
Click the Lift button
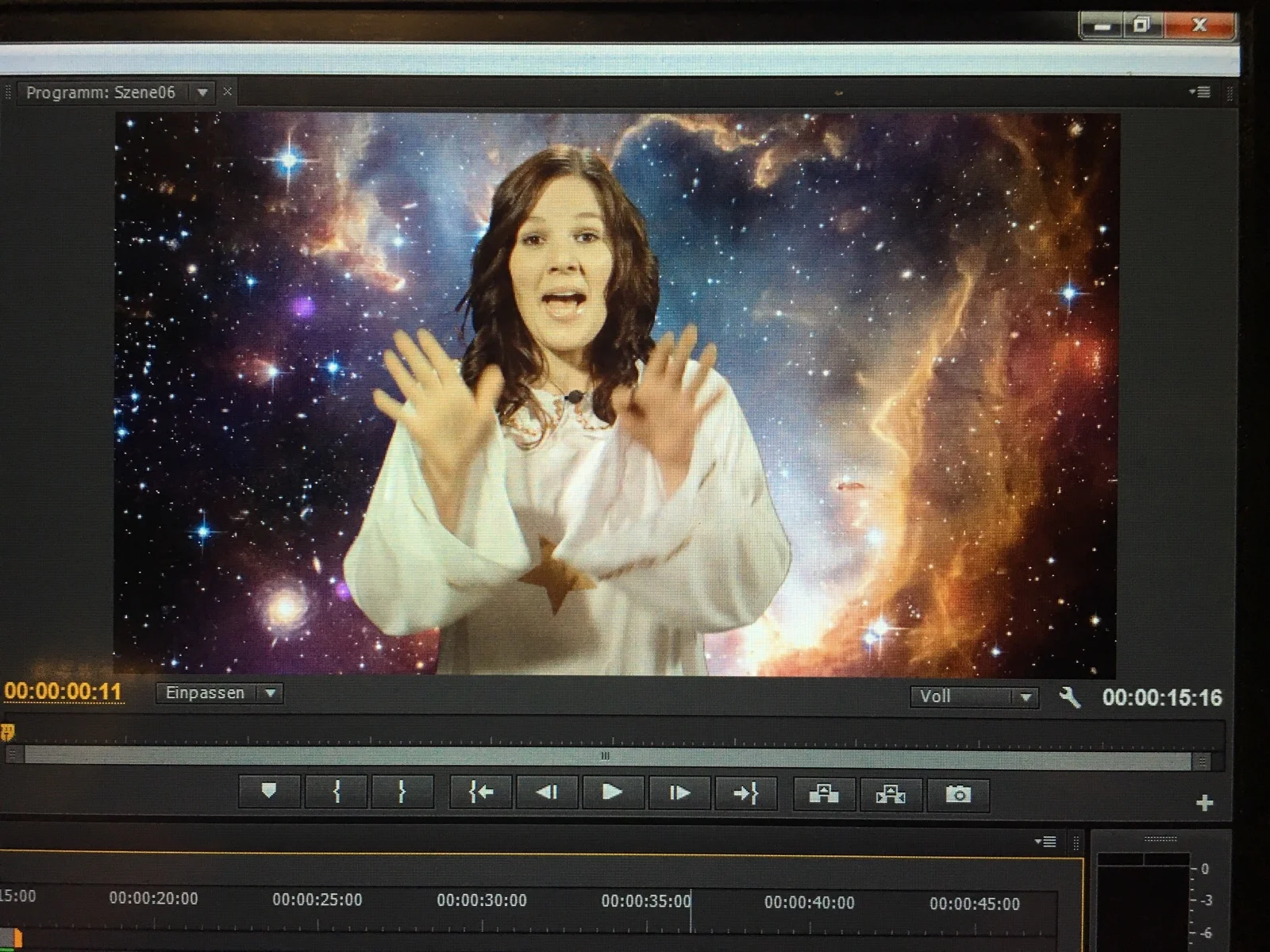(824, 794)
